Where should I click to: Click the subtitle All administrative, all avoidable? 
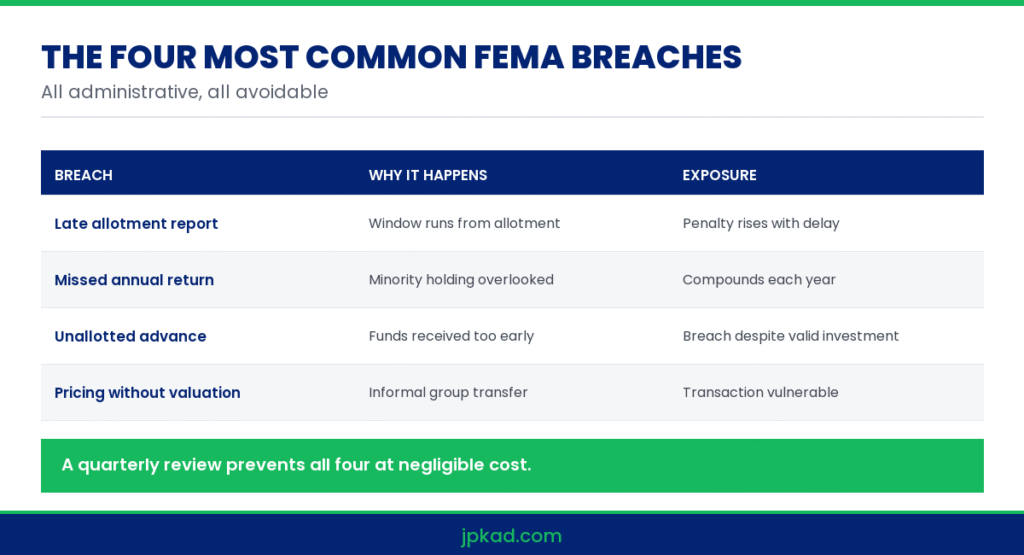point(184,92)
